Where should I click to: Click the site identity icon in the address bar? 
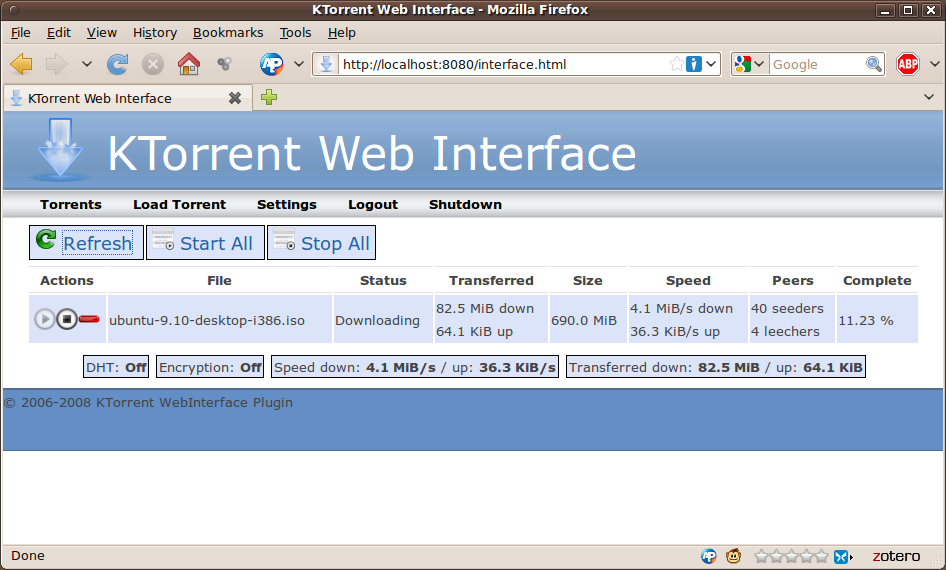326,64
